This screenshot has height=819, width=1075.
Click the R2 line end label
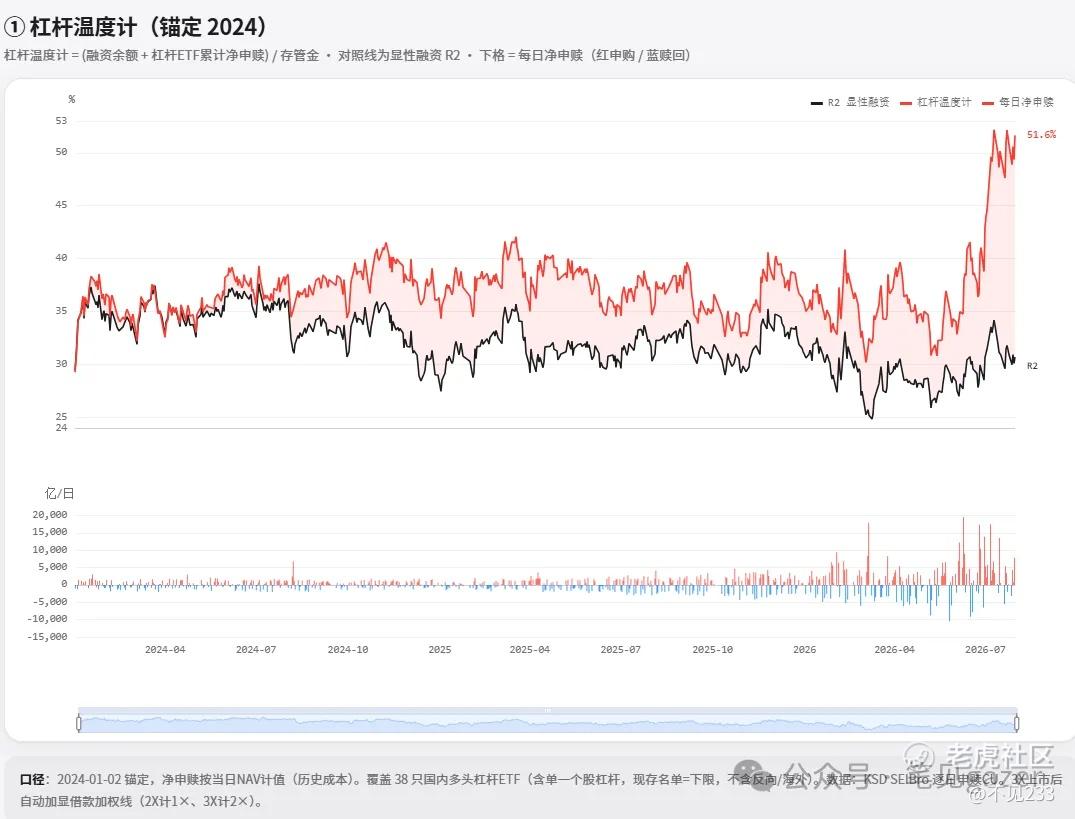1032,366
